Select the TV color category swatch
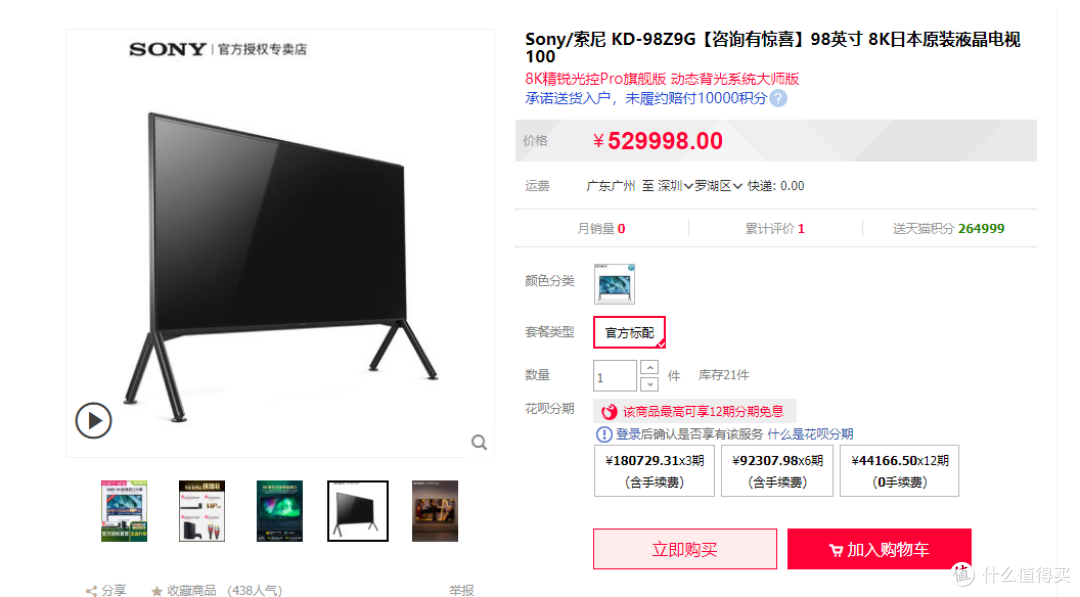Screen dimensions: 1080x597 [614, 284]
